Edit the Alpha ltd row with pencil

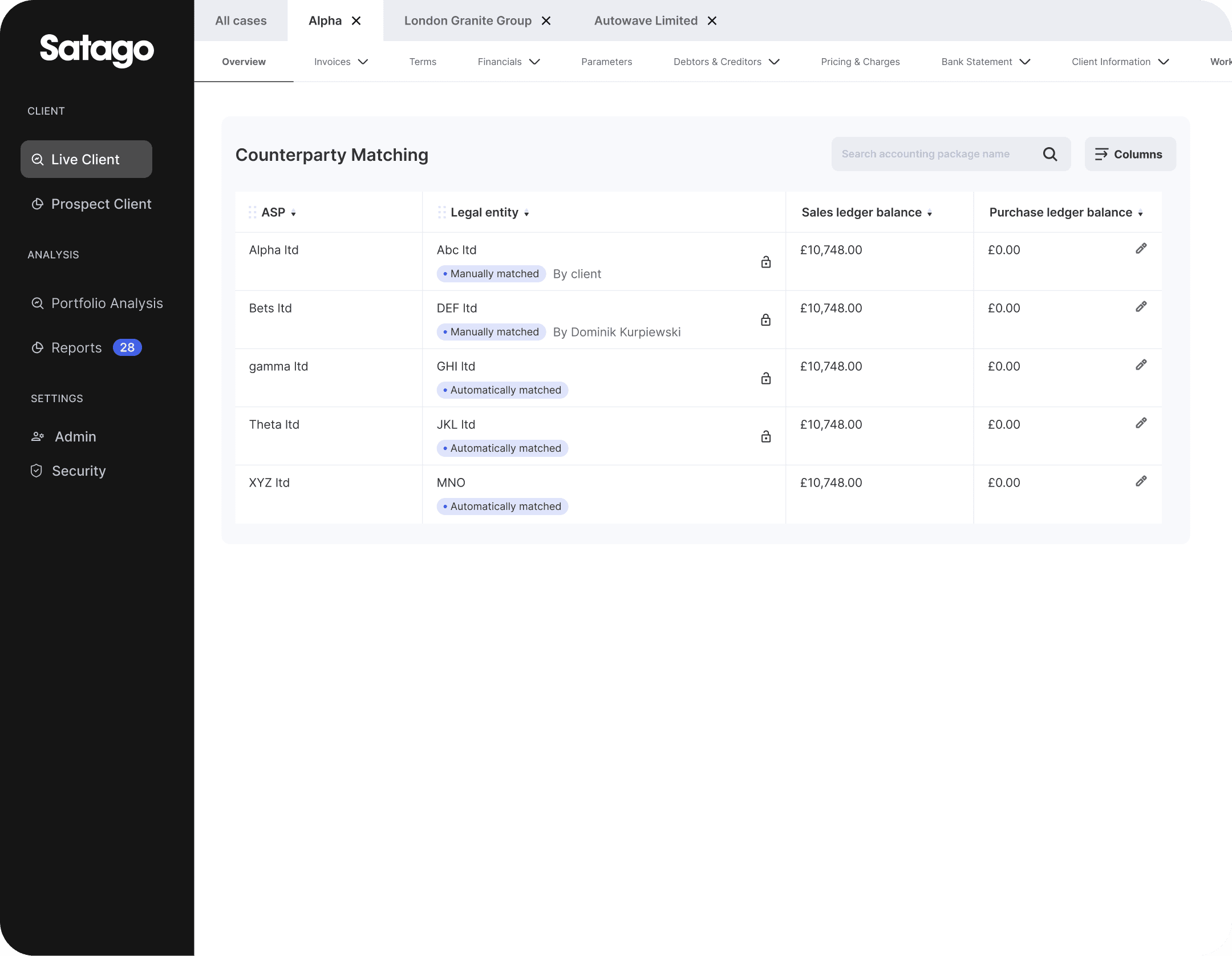pos(1141,249)
